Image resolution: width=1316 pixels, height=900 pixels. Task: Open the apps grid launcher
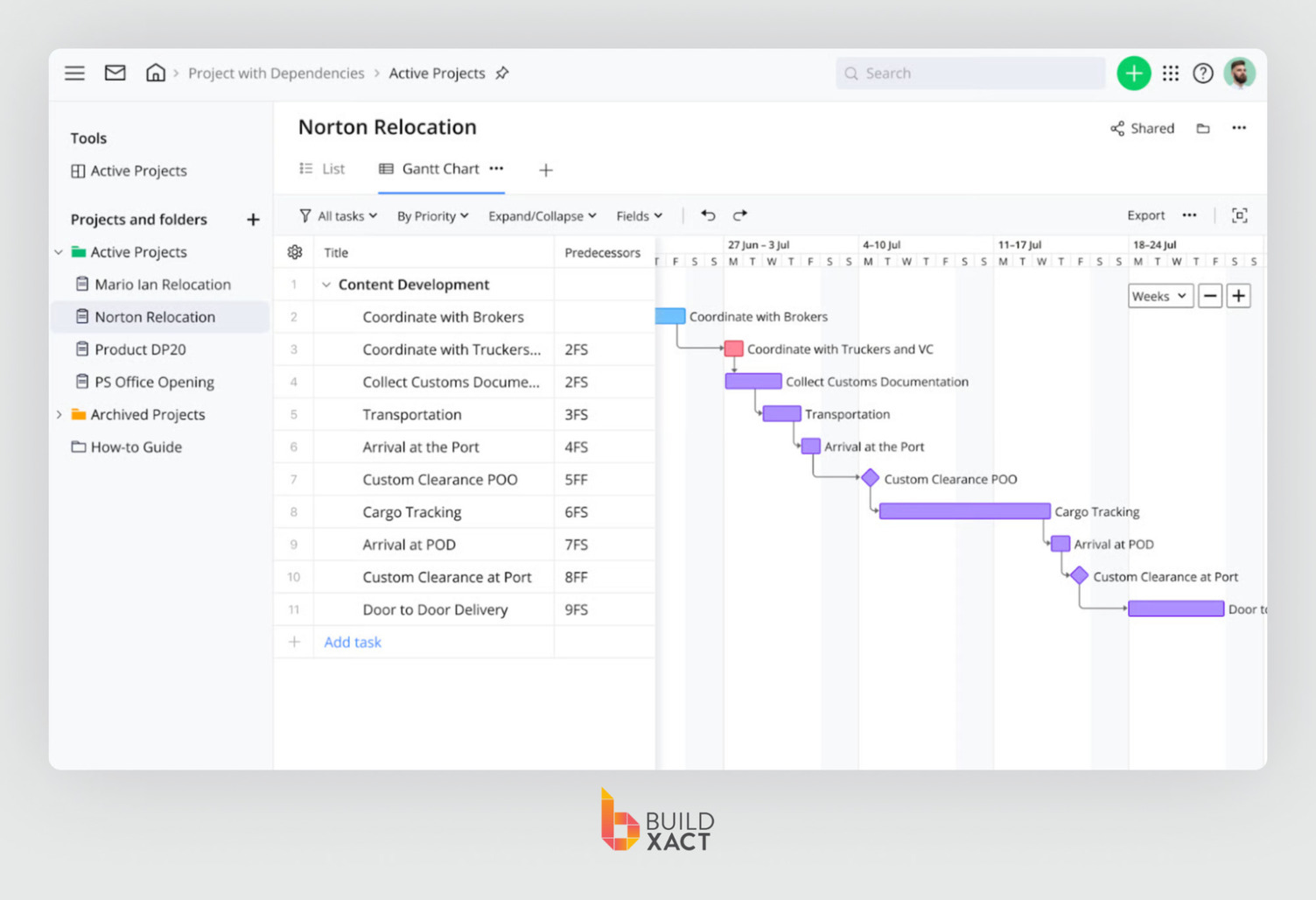tap(1171, 74)
